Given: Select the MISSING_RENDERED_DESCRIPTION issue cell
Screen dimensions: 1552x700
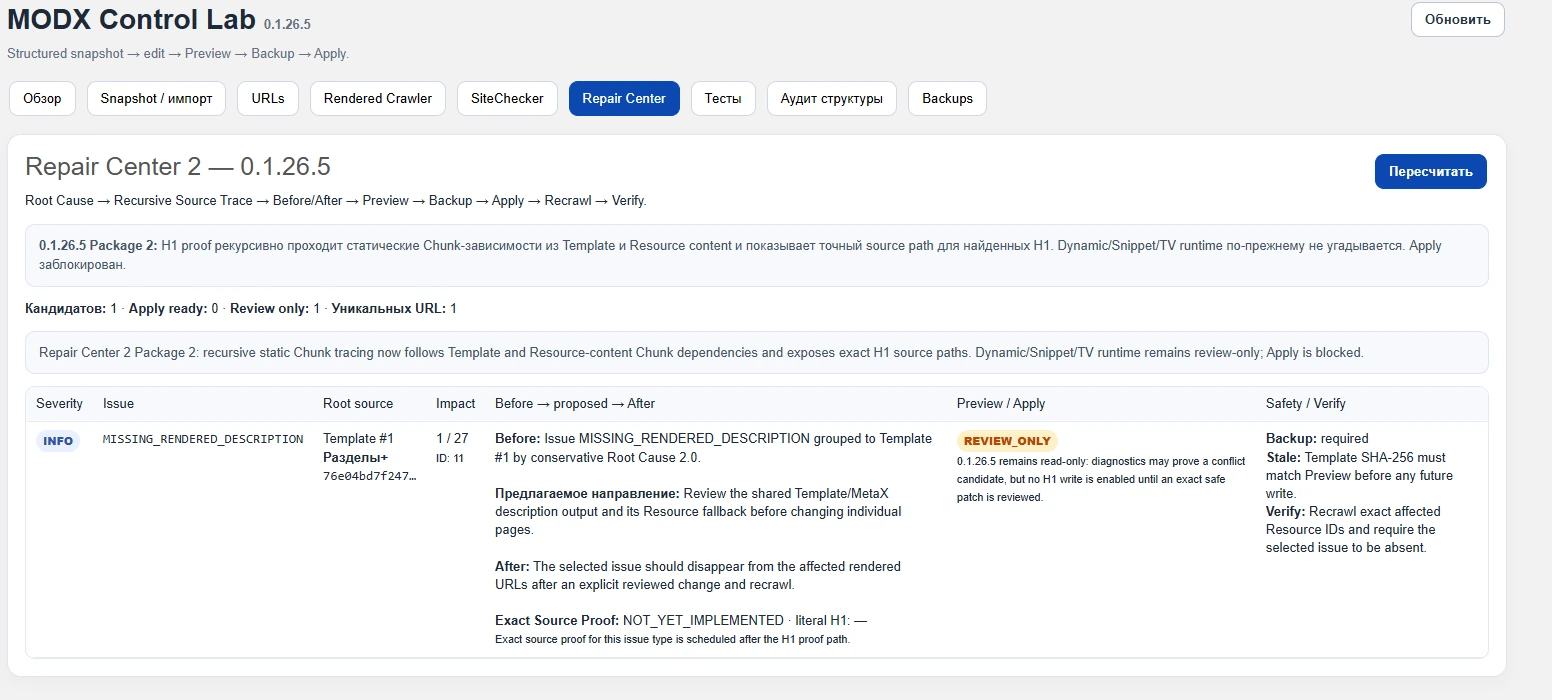Looking at the screenshot, I should [x=203, y=439].
